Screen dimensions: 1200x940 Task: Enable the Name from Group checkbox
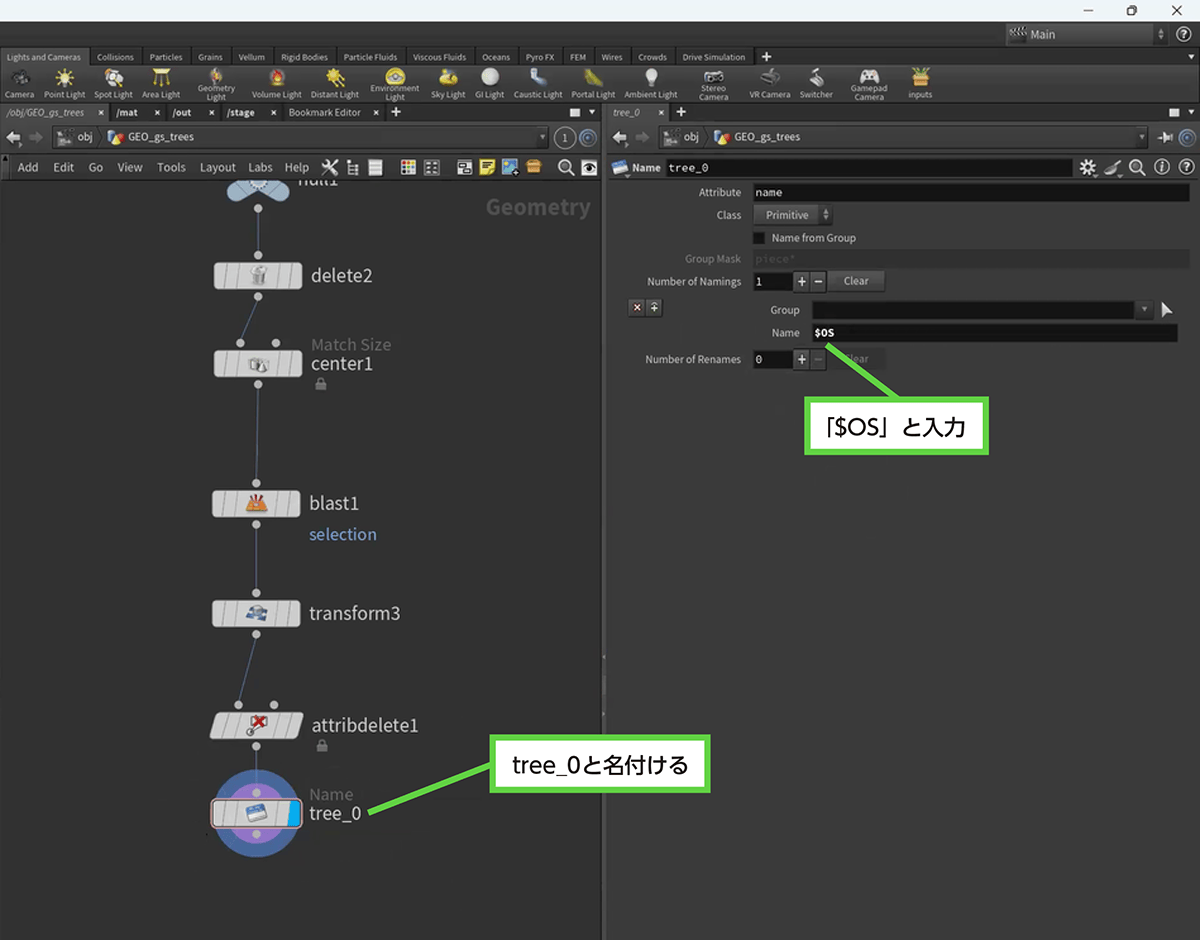coord(759,238)
